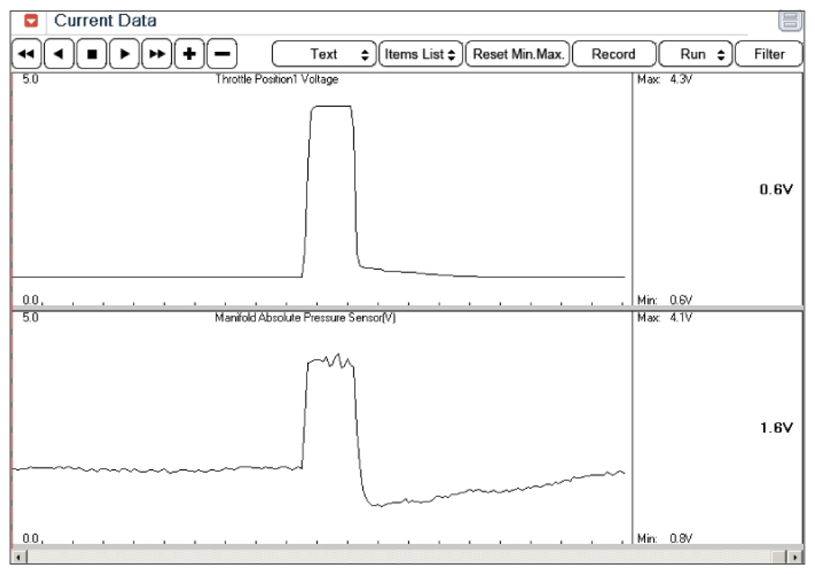The image size is (815, 574).
Task: Click the Reset Min.Max. button
Action: 518,54
